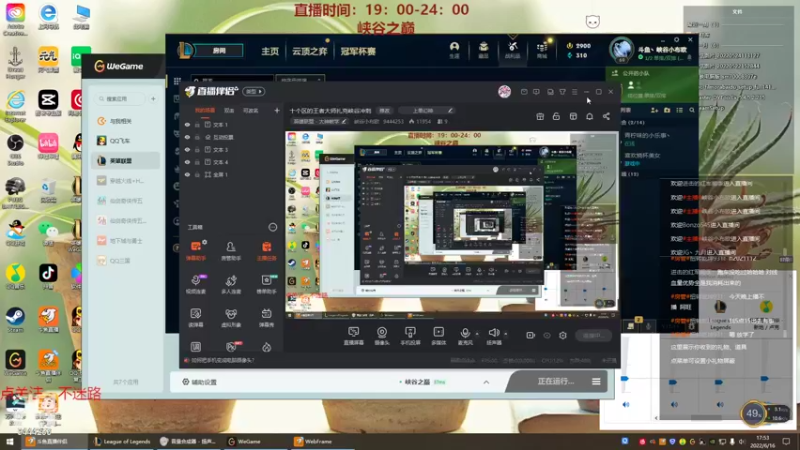Add 直播屏幕 screen capture source
The width and height of the screenshot is (800, 450).
point(354,336)
